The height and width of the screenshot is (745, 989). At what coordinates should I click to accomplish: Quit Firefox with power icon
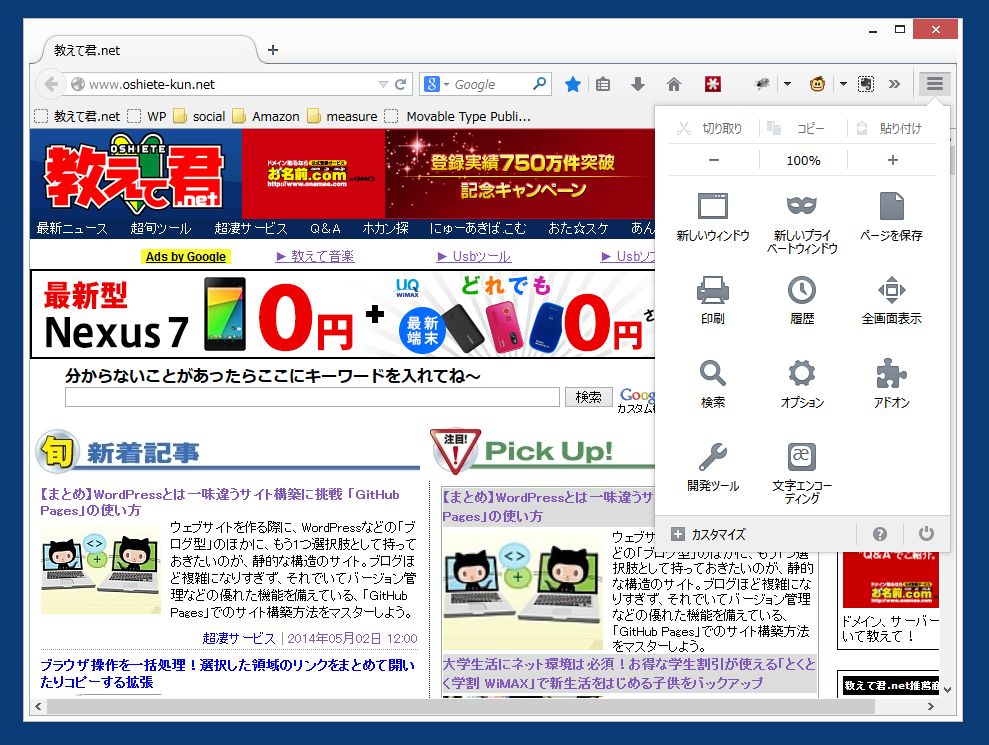coord(926,534)
